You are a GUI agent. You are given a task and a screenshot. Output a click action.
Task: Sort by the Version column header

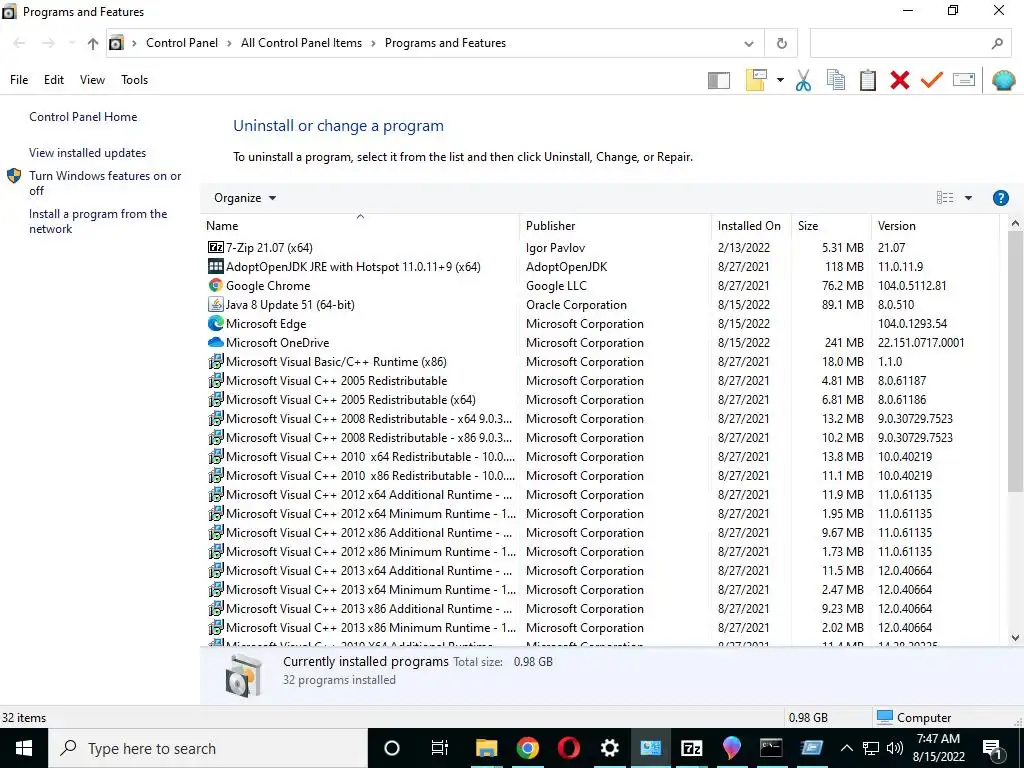coord(935,226)
